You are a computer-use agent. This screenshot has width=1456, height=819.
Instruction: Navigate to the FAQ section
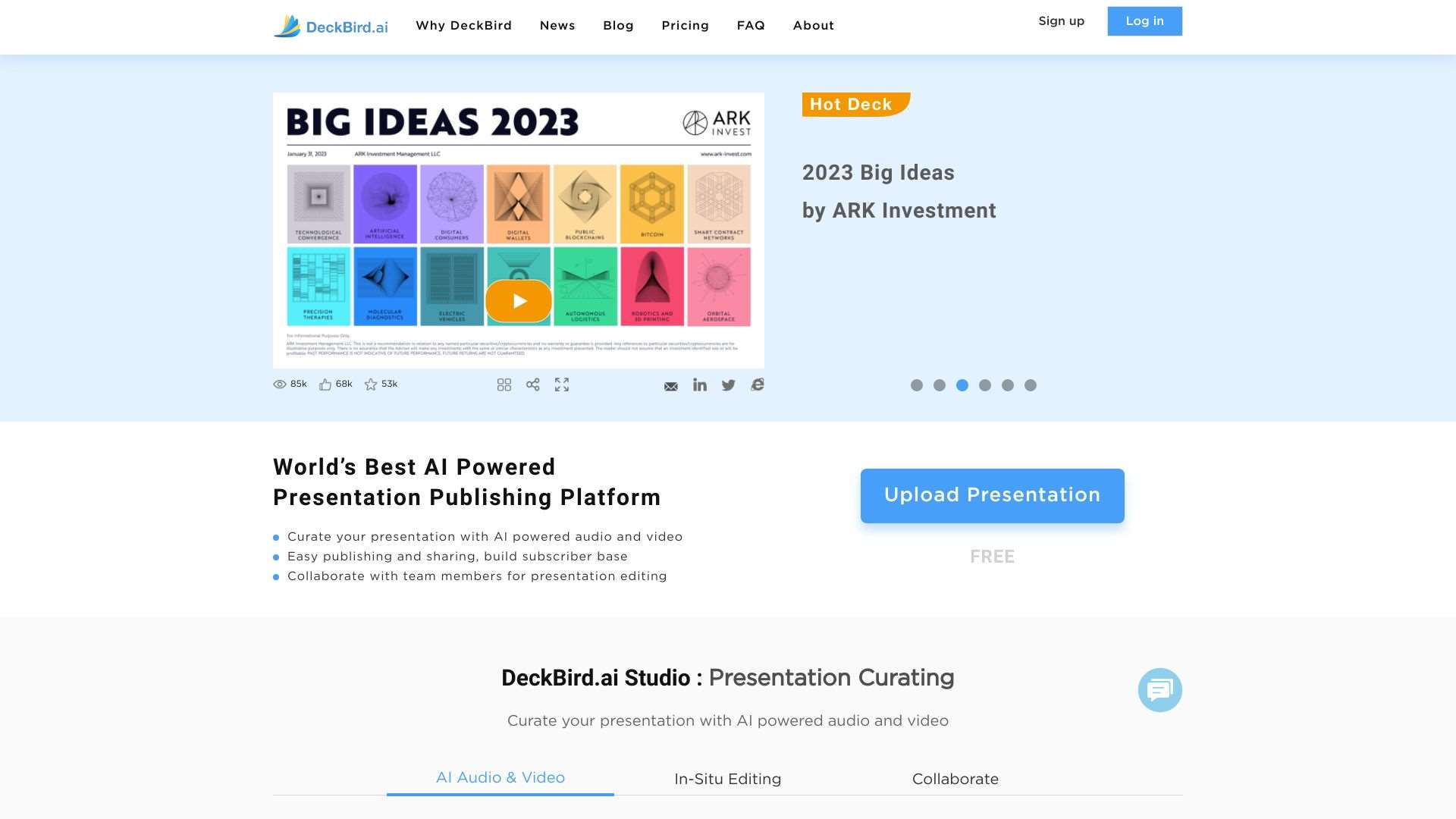[x=750, y=25]
